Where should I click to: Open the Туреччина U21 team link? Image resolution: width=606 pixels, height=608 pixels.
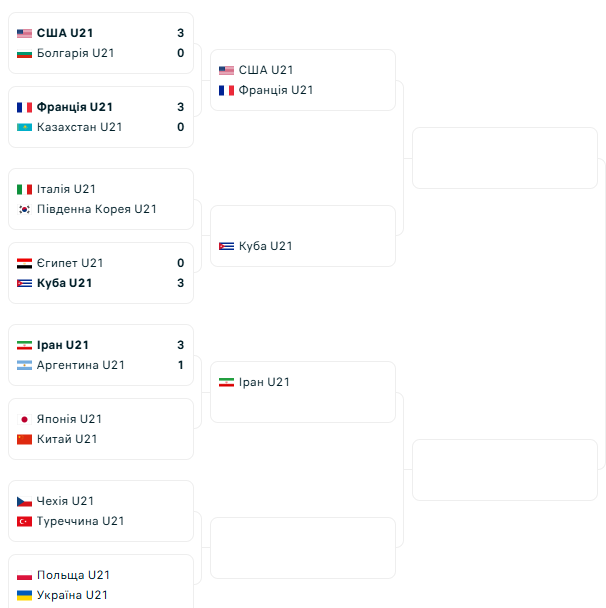click(80, 521)
